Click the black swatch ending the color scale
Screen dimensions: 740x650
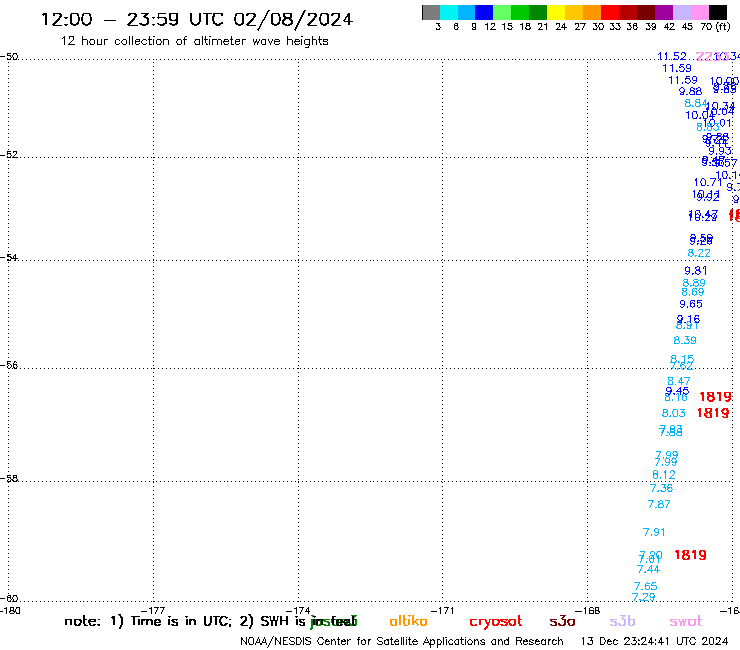pos(718,12)
